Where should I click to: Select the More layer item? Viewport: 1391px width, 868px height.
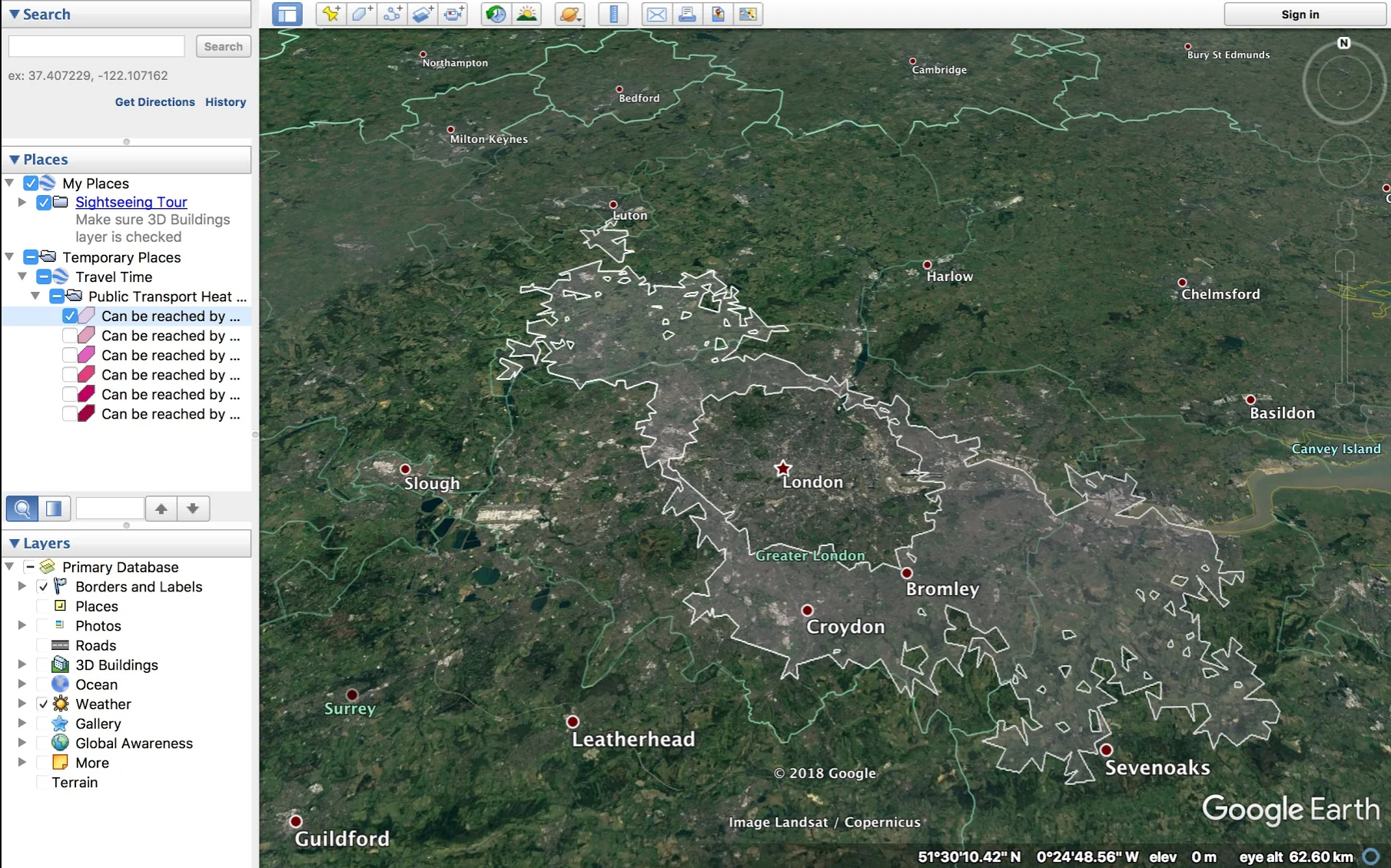pos(92,763)
